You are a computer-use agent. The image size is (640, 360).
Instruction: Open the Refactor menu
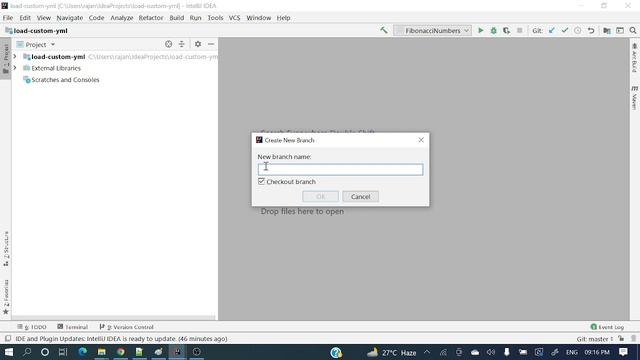tap(151, 18)
